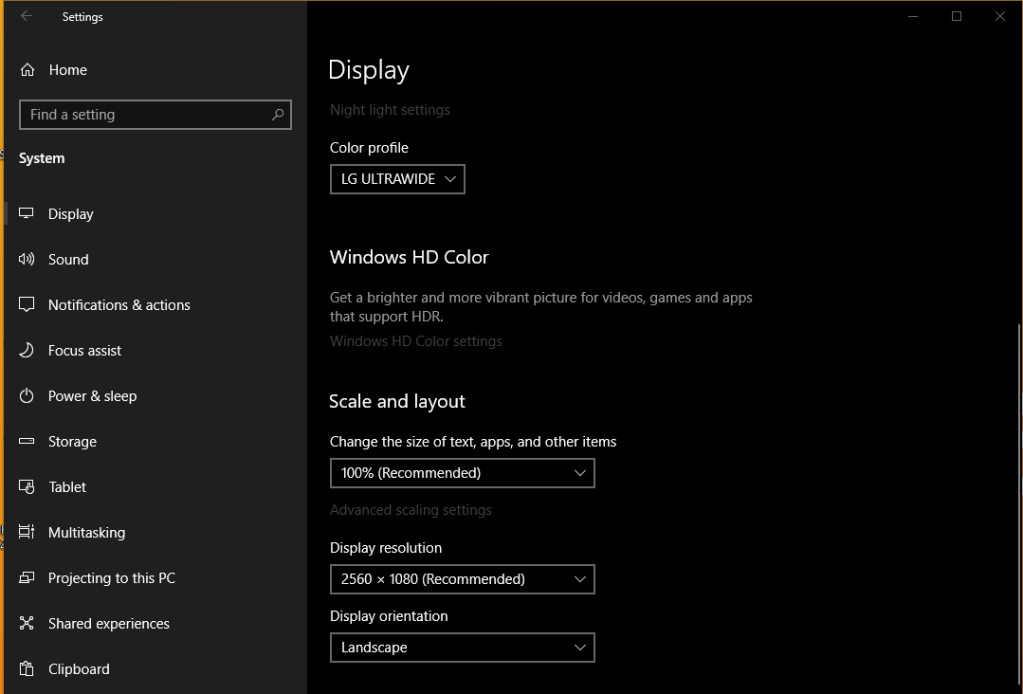Click the Focus assist moon icon
Screen dimensions: 1023x694
click(x=26, y=350)
